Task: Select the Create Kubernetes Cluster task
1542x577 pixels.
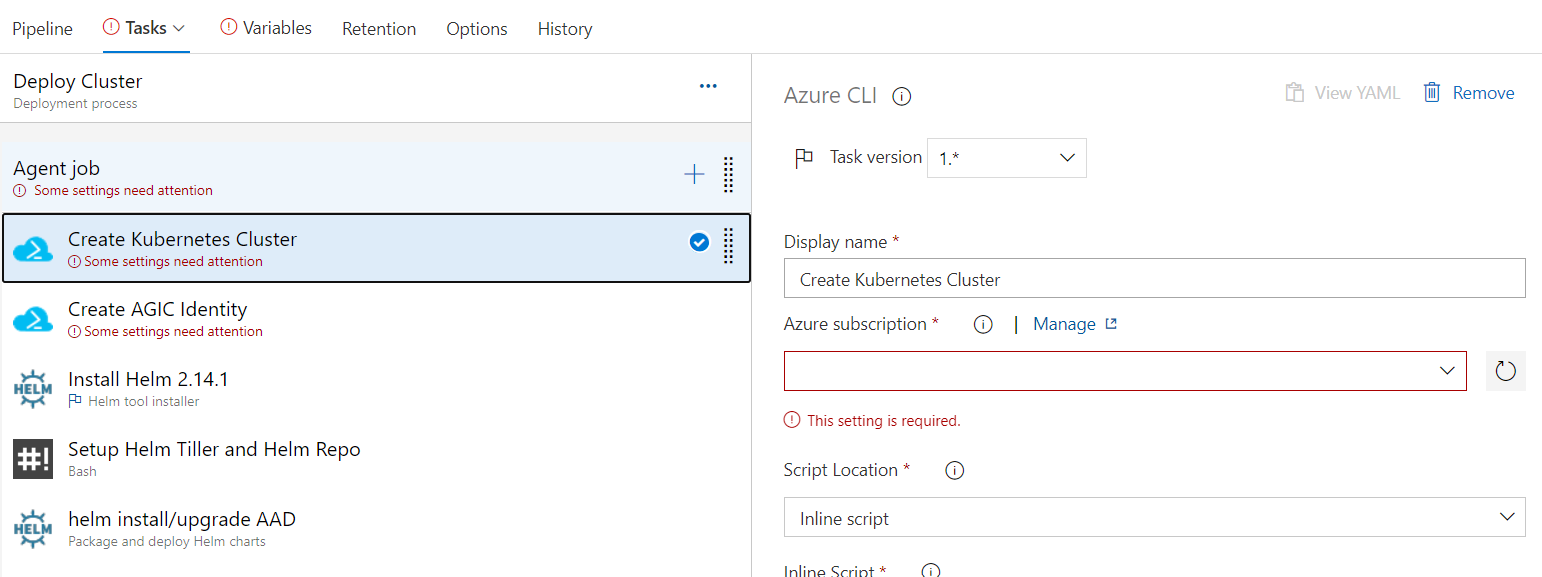Action: 376,248
